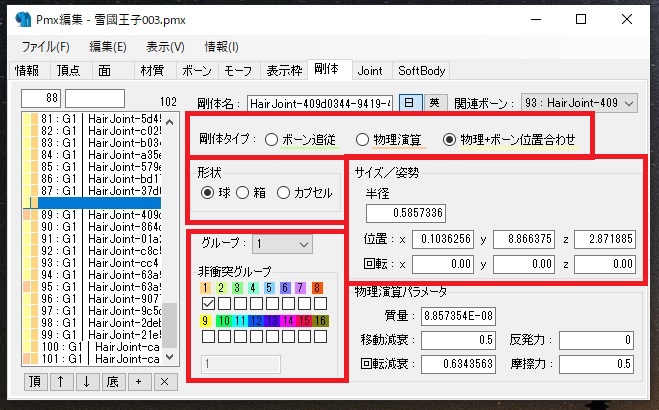Move selected rigid body up one row
The height and width of the screenshot is (410, 659).
[x=61, y=381]
